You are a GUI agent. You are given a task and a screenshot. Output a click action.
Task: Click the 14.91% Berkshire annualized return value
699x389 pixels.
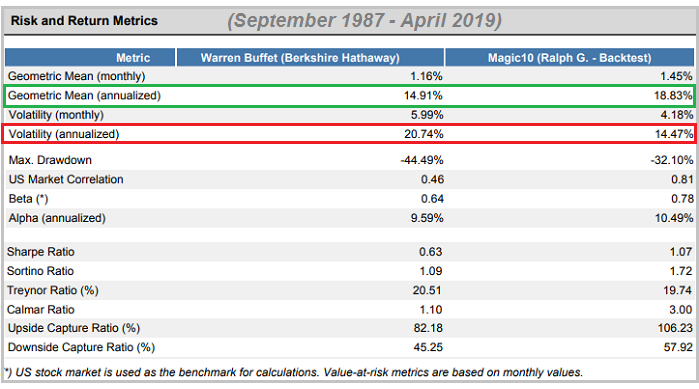point(423,95)
